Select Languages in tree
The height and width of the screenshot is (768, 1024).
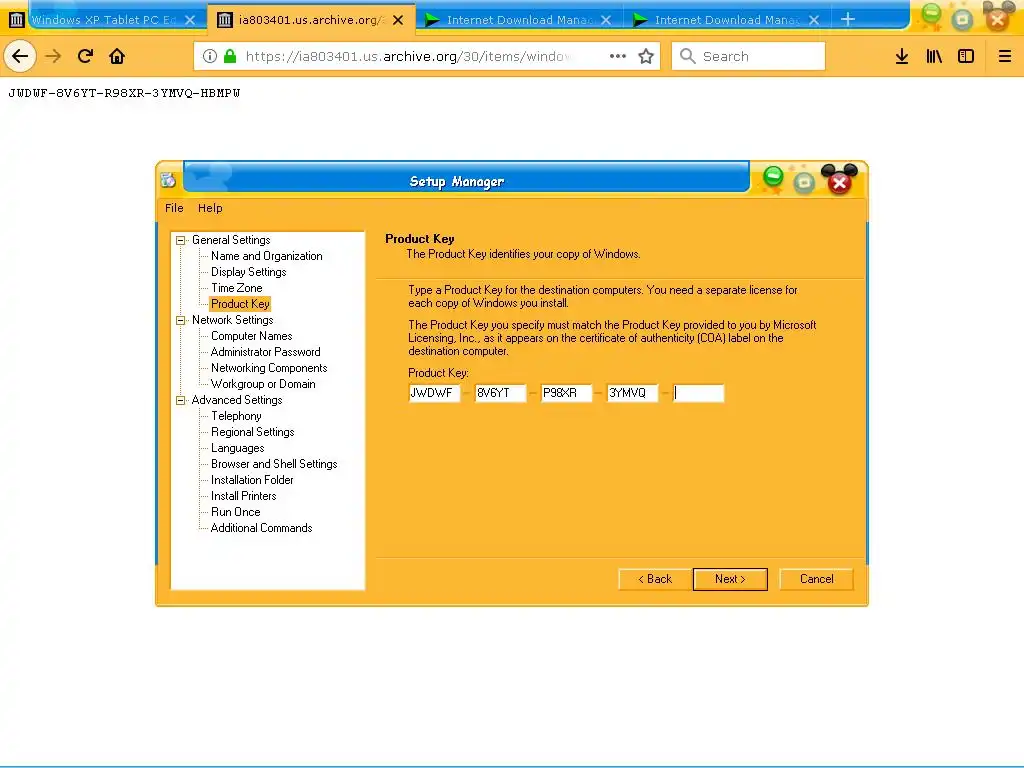pos(237,448)
